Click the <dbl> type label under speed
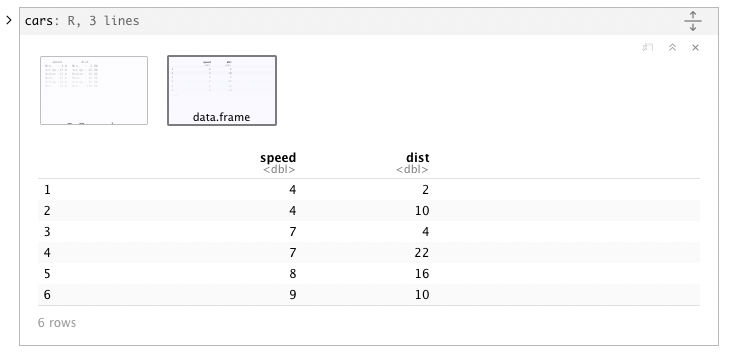The height and width of the screenshot is (364, 749). tap(279, 170)
